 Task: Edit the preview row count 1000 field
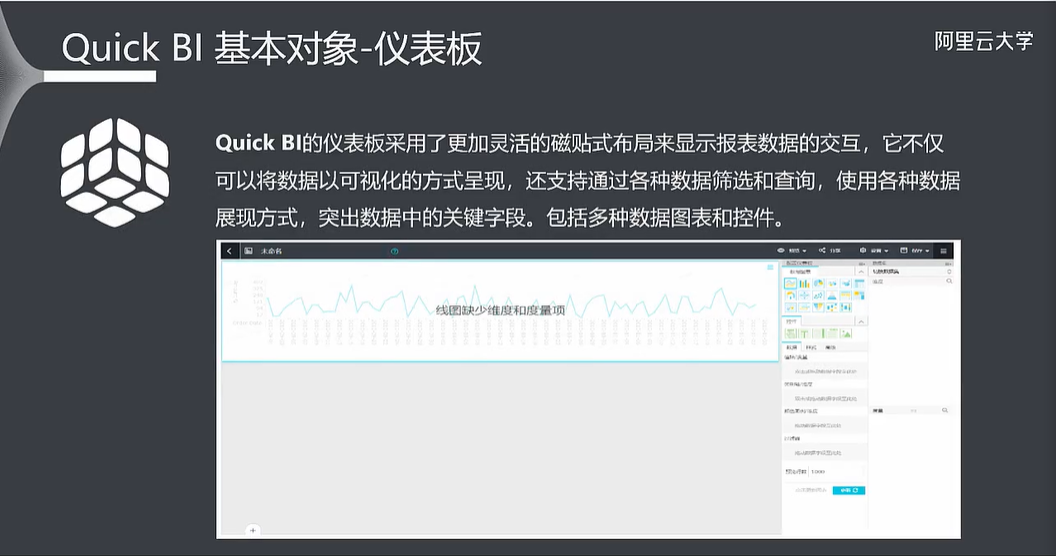[x=836, y=472]
